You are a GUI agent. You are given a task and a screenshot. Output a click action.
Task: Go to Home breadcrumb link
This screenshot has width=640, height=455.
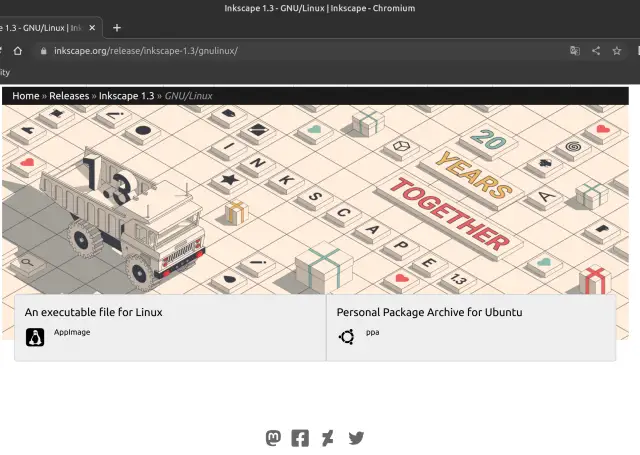click(x=26, y=96)
